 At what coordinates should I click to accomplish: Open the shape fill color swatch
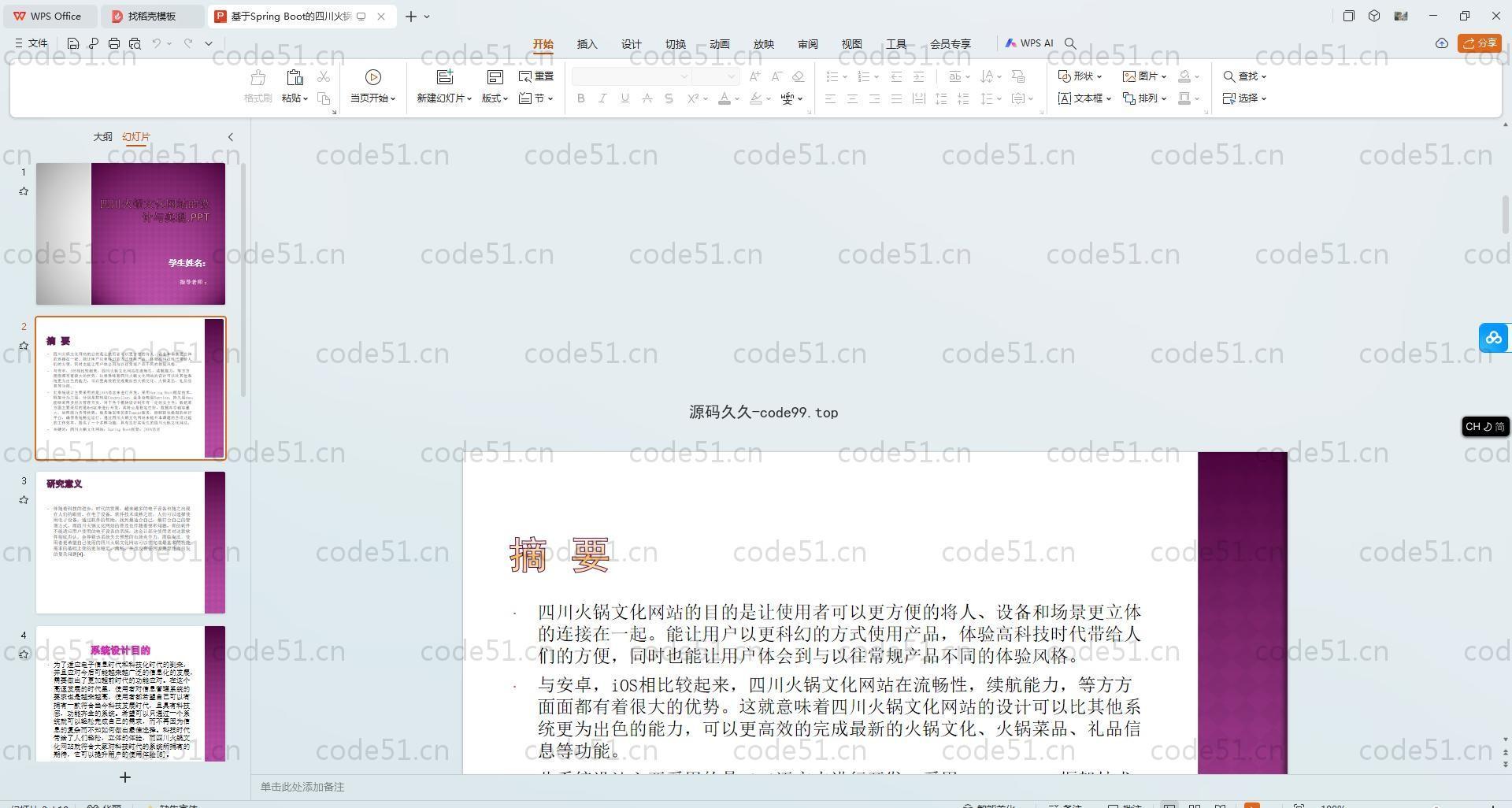1184,76
